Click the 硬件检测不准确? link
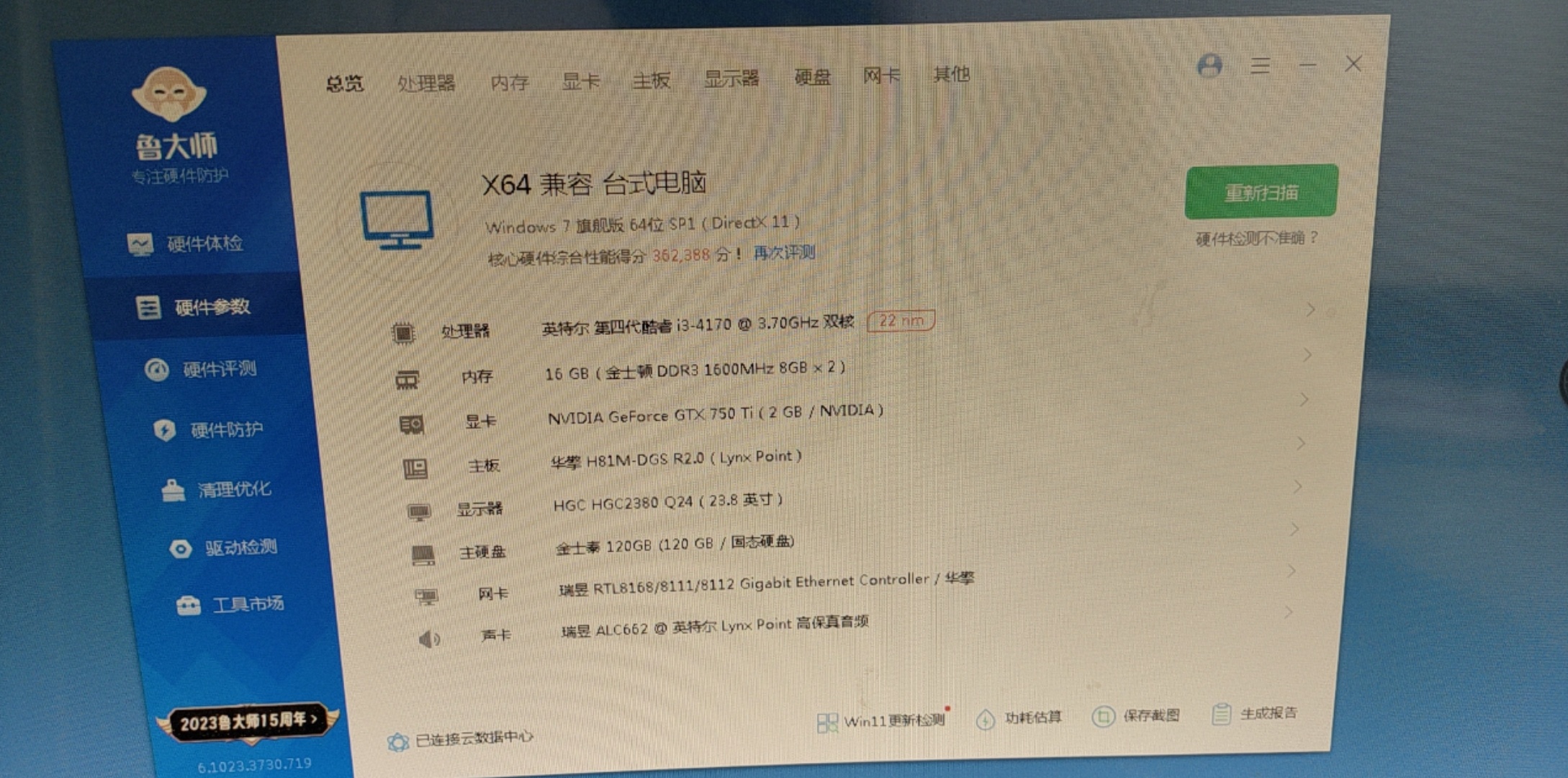Screen dimensions: 1568x778 tap(1257, 238)
